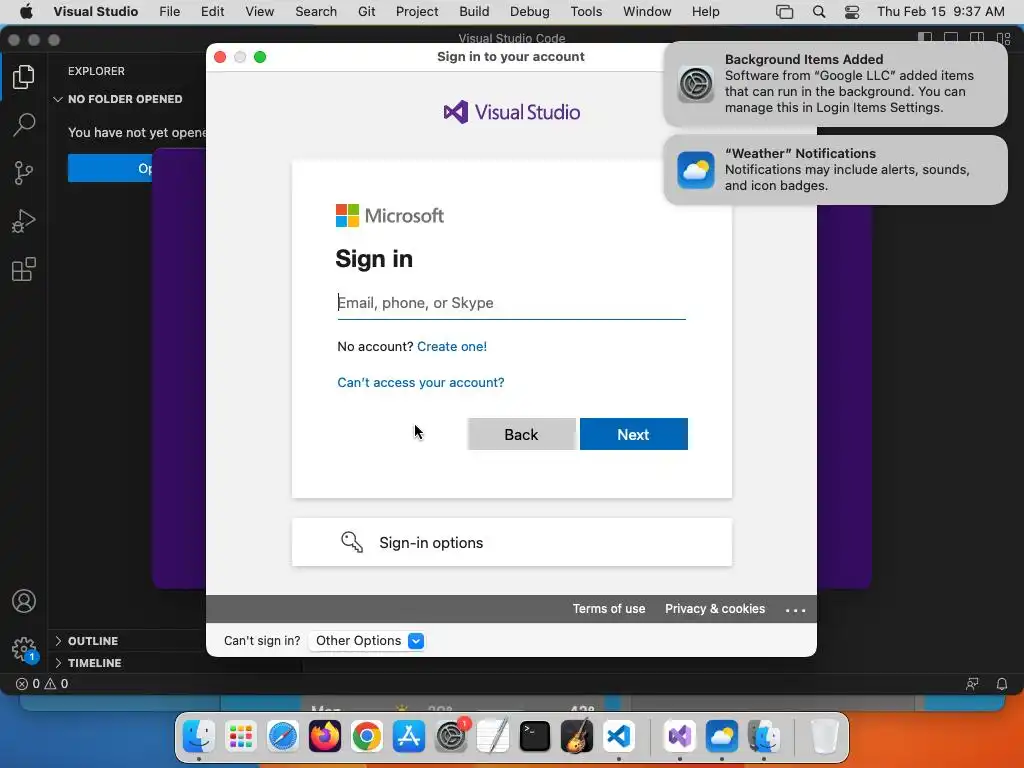
Task: Open Finder from the Dock
Action: (199, 737)
